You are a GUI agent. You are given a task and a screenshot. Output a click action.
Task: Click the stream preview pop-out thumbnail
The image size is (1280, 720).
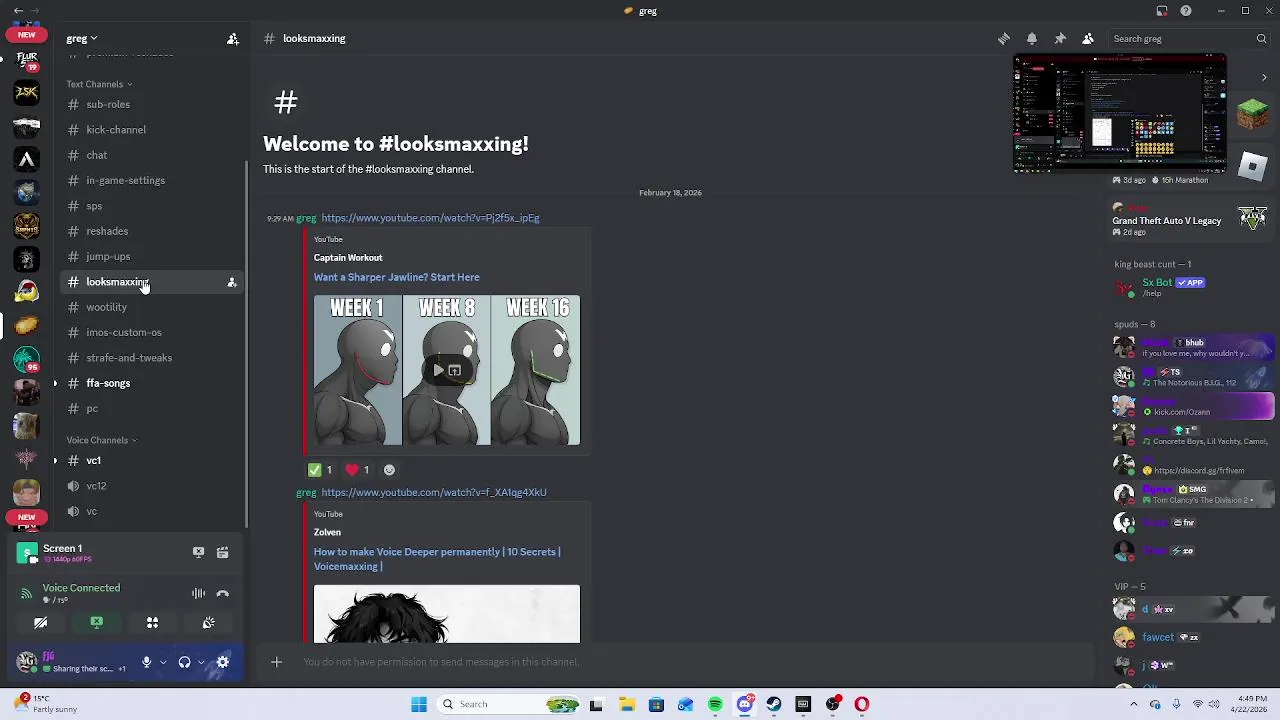pos(1120,114)
